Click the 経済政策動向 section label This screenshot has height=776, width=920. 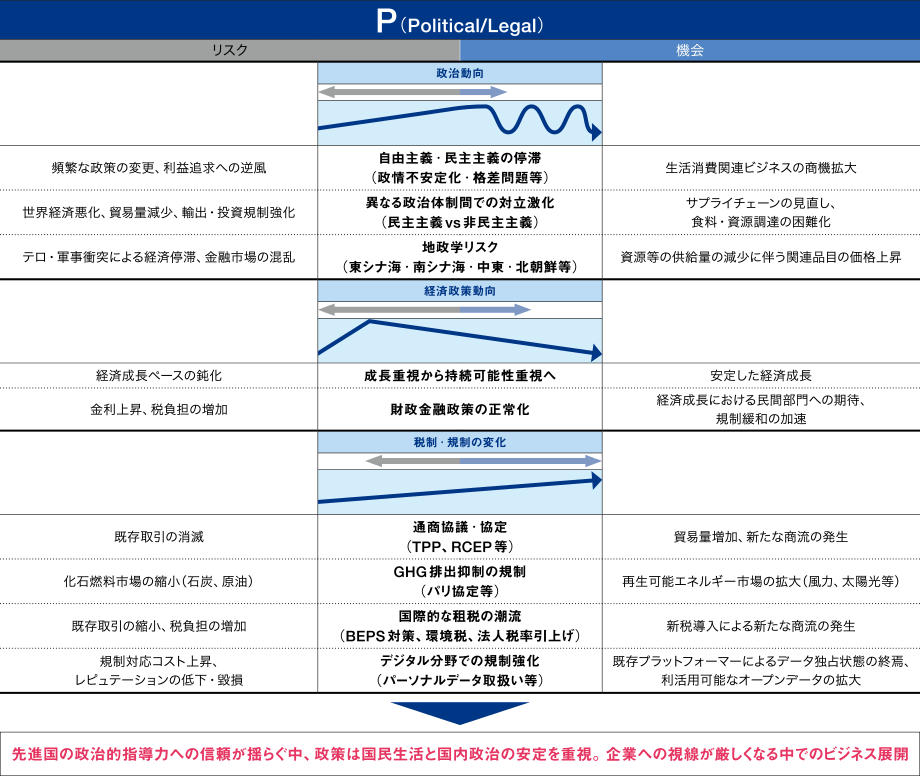[x=460, y=291]
